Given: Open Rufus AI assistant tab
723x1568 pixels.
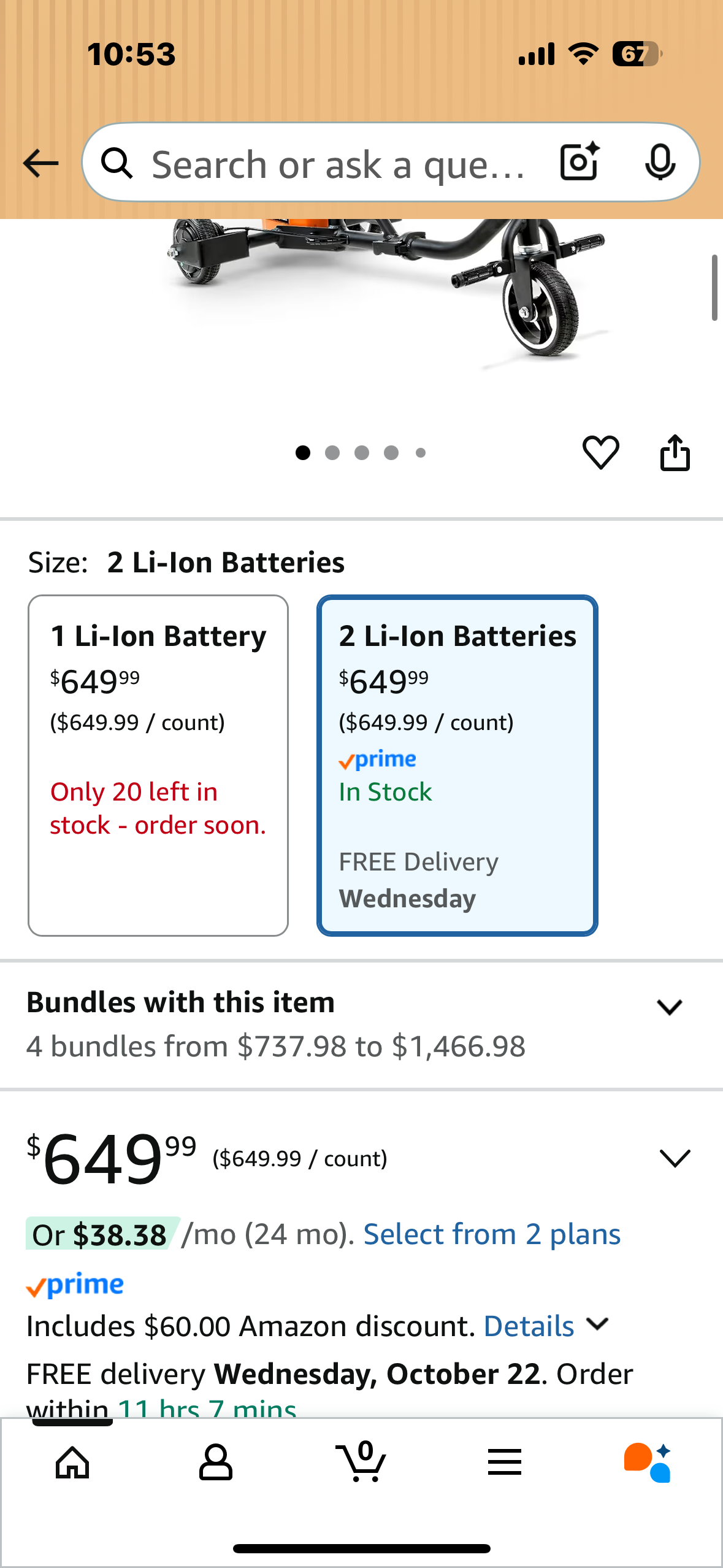Looking at the screenshot, I should pos(648,1462).
